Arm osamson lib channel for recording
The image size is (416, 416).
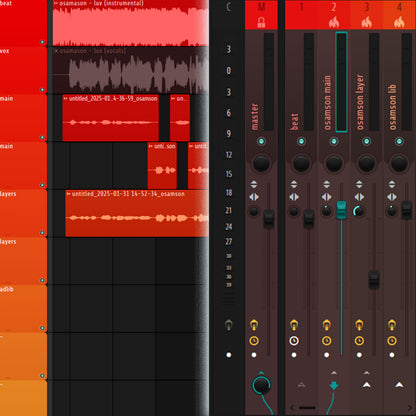tap(392, 355)
